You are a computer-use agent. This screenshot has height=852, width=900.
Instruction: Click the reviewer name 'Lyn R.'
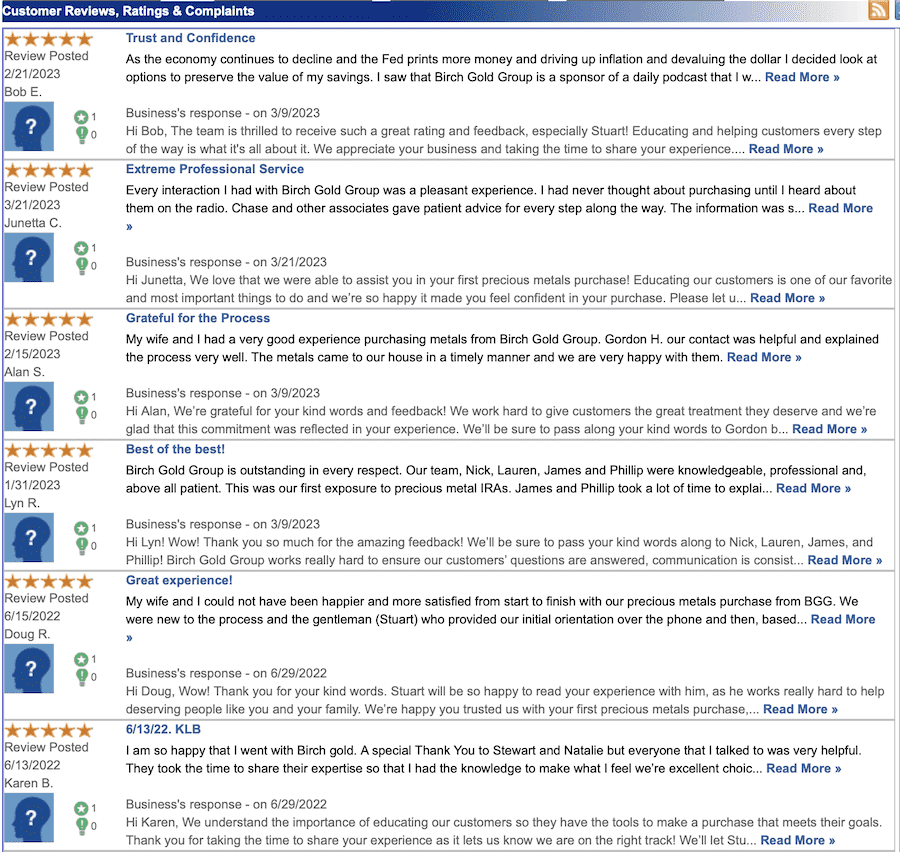22,503
